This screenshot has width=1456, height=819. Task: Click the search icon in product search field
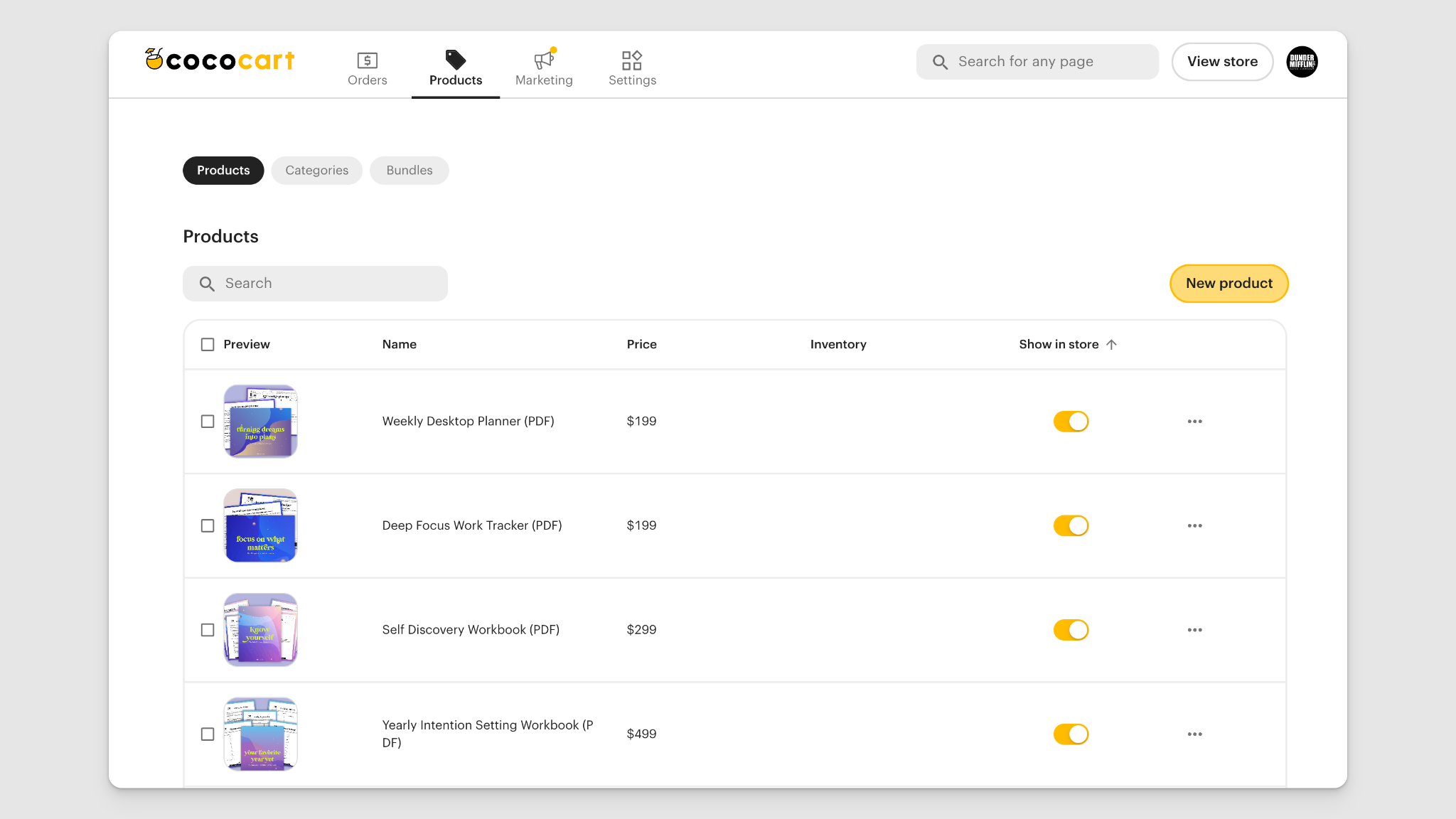[207, 283]
